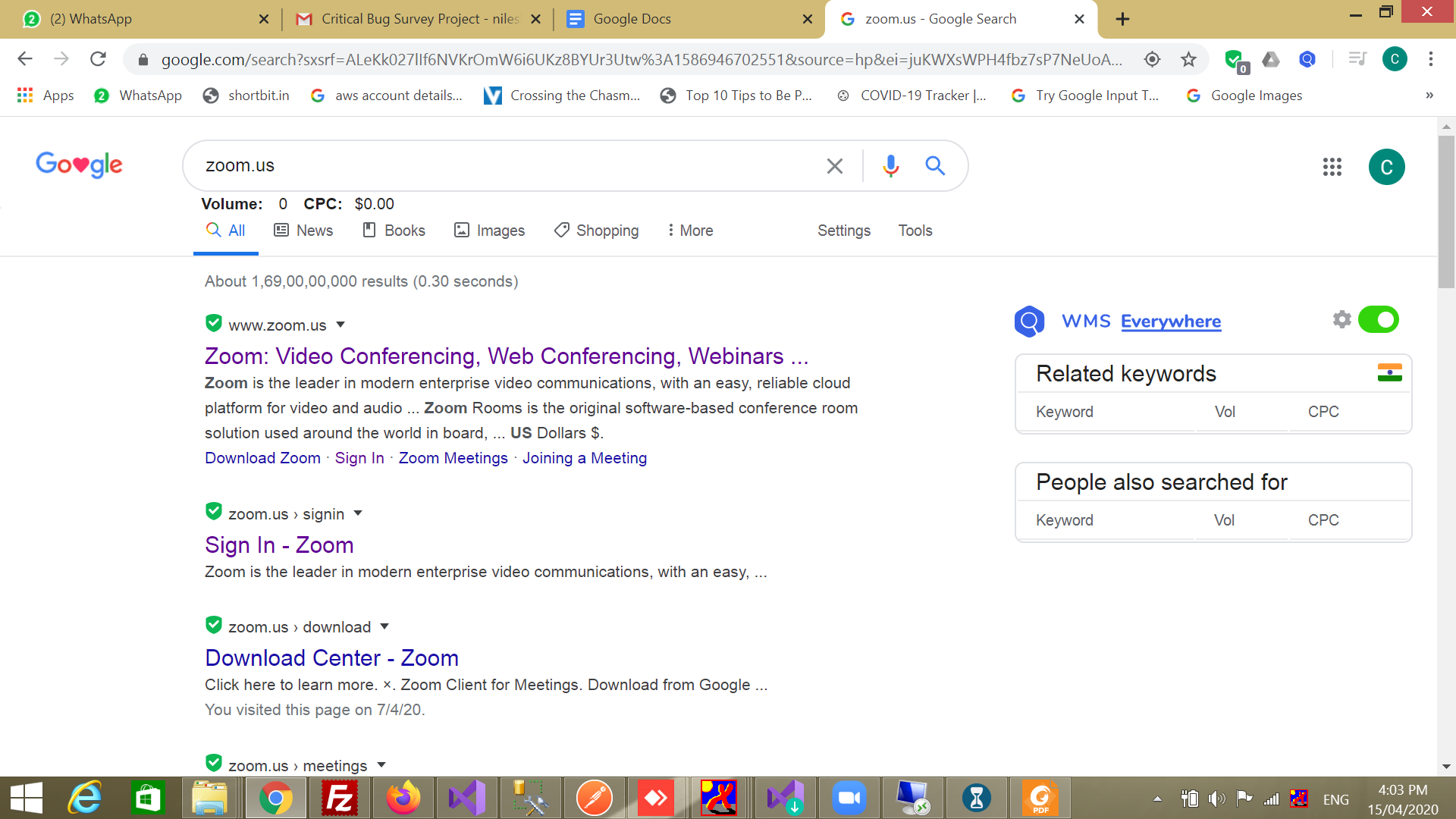The image size is (1456, 819).
Task: Expand dropdown next to zoom.us › signin
Action: pyautogui.click(x=358, y=513)
